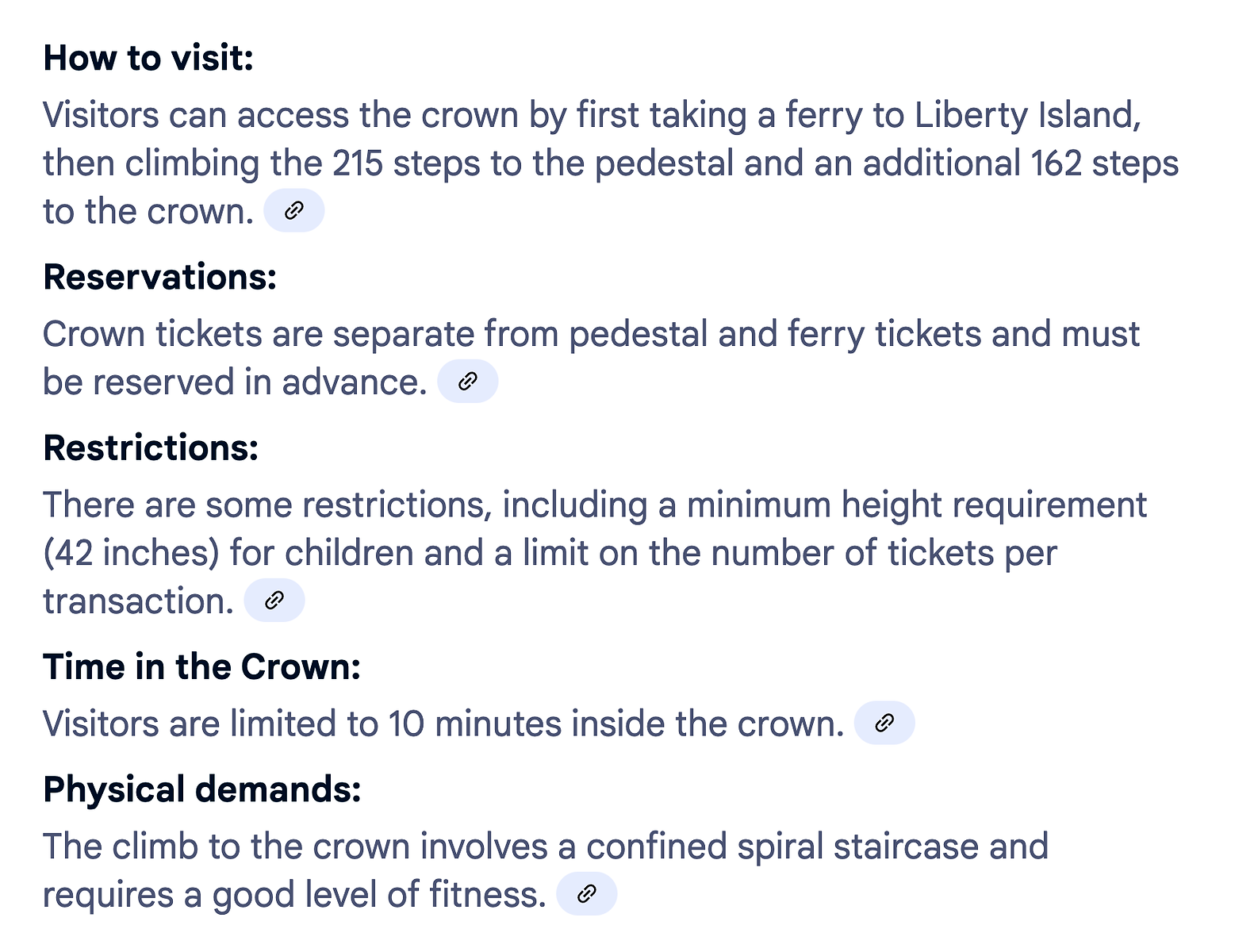Screen dimensions: 1254x952
Task: Click the 'Restrictions:' heading
Action: point(151,448)
